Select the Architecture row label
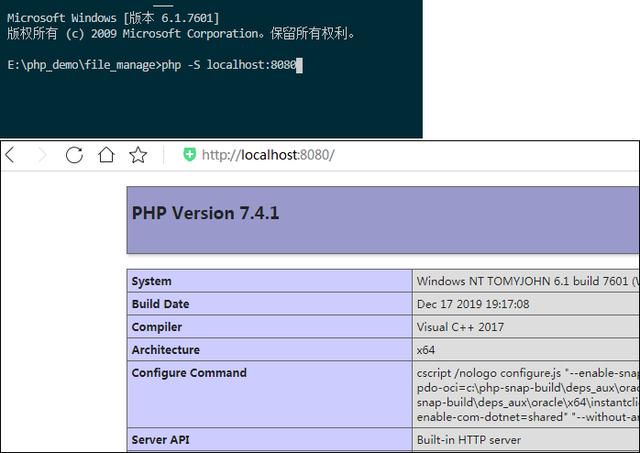This screenshot has width=640, height=453. click(x=166, y=350)
